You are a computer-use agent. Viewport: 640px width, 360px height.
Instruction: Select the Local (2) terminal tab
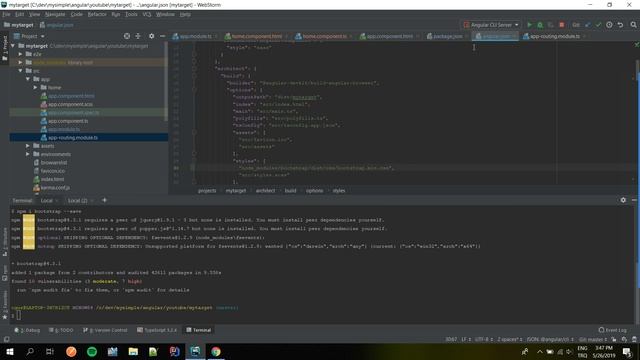(78, 200)
